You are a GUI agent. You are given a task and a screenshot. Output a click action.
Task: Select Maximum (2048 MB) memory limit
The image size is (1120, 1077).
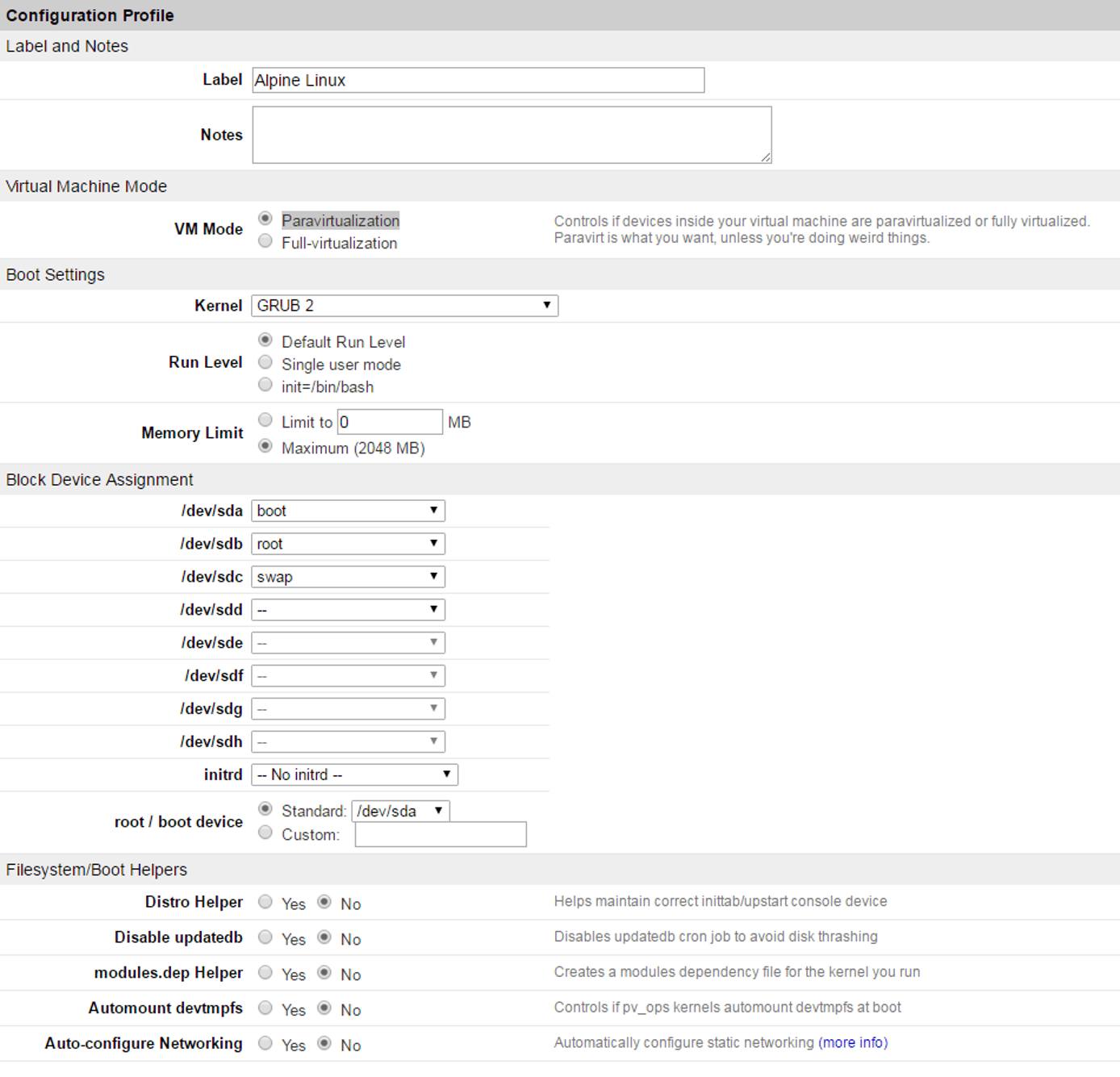point(265,445)
